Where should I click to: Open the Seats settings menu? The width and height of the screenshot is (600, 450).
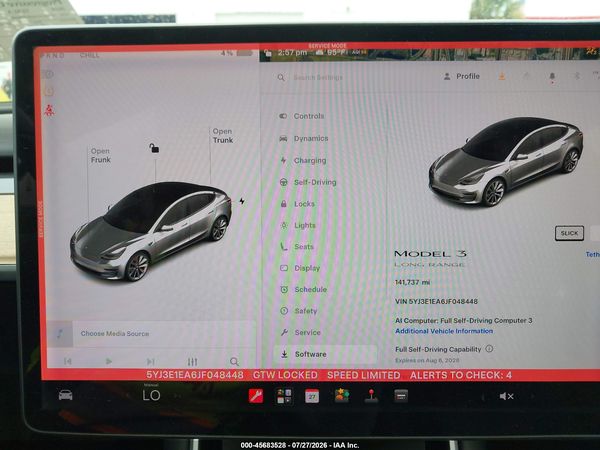[x=297, y=247]
